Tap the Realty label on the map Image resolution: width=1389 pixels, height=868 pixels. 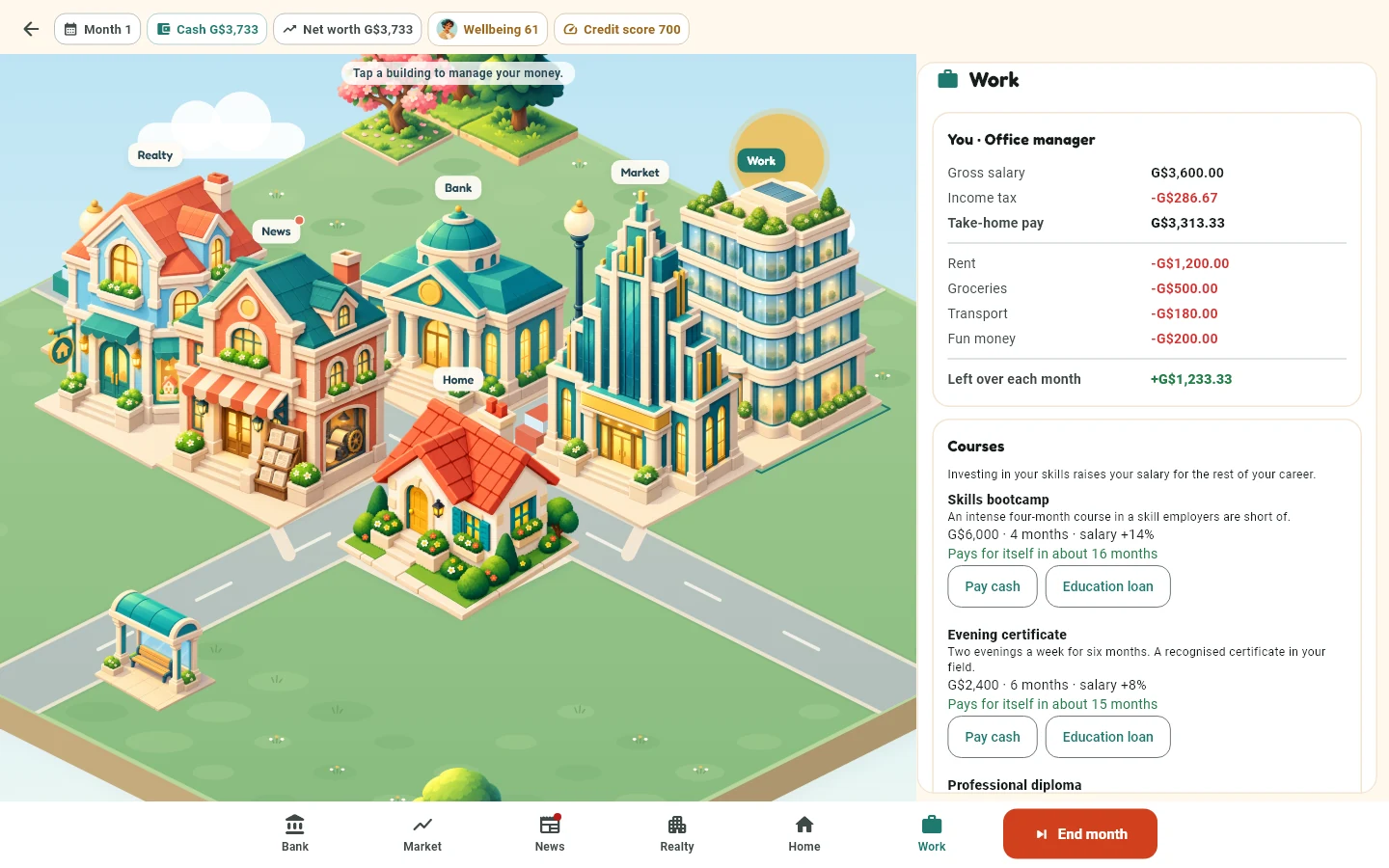(x=155, y=155)
